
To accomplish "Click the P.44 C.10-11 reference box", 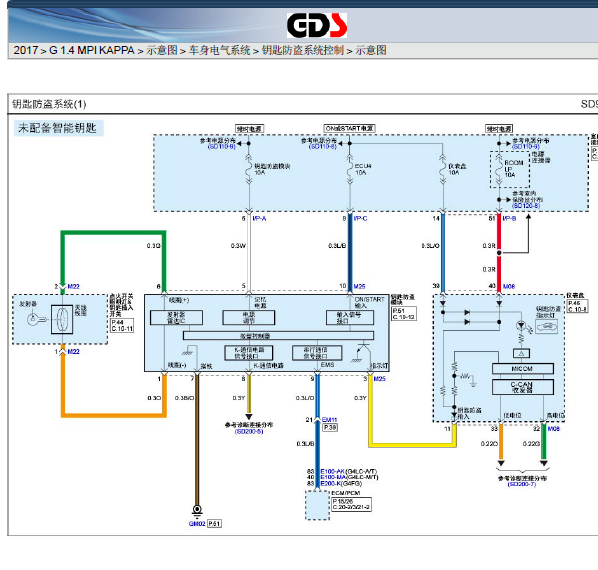I will [x=122, y=325].
